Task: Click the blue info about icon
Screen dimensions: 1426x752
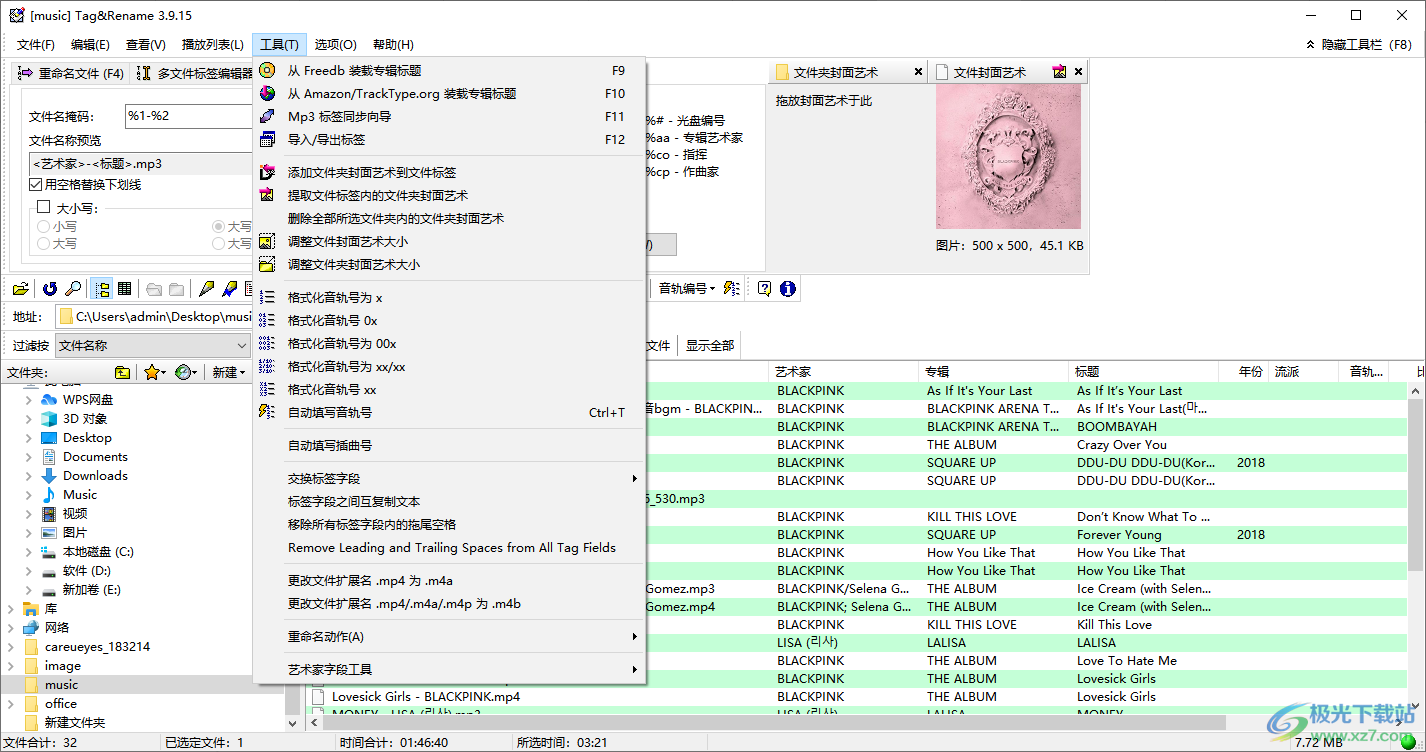Action: pyautogui.click(x=788, y=289)
